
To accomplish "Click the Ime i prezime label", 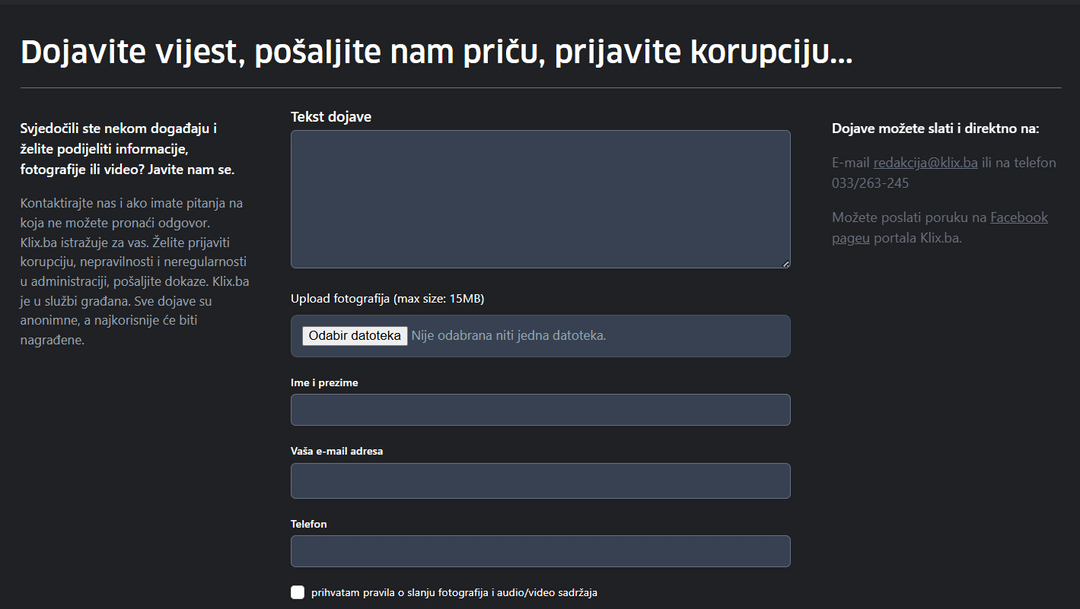I will (x=324, y=382).
